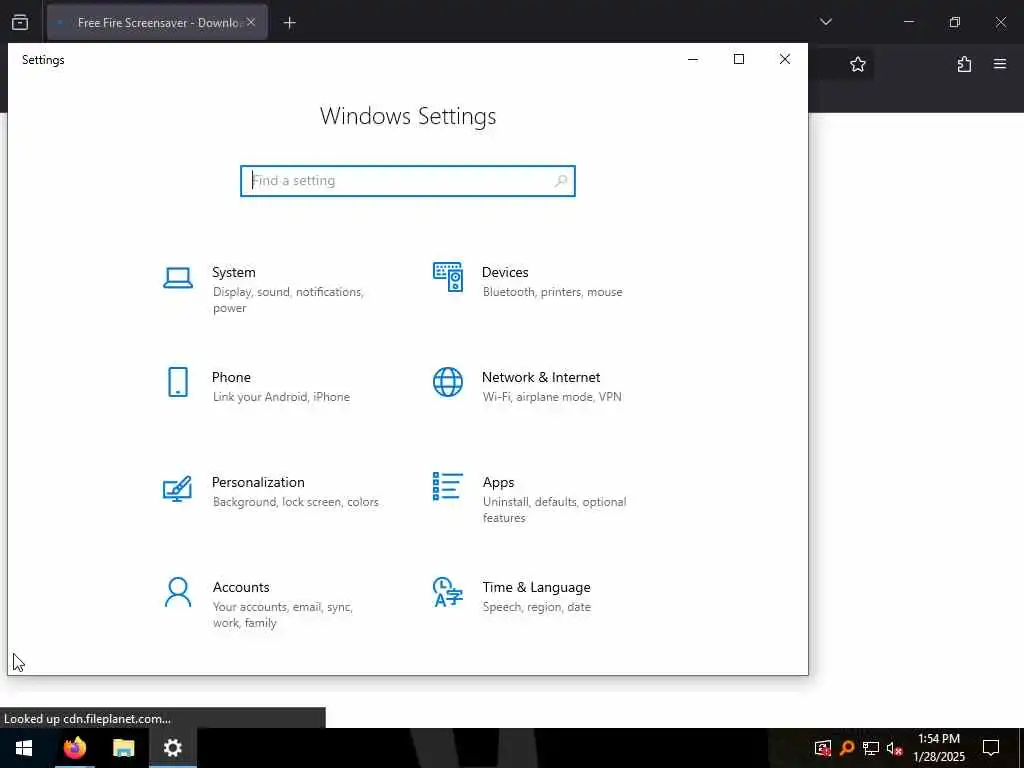Click 'Background, lock screen, colors' description
This screenshot has width=1024, height=768.
[x=296, y=502]
